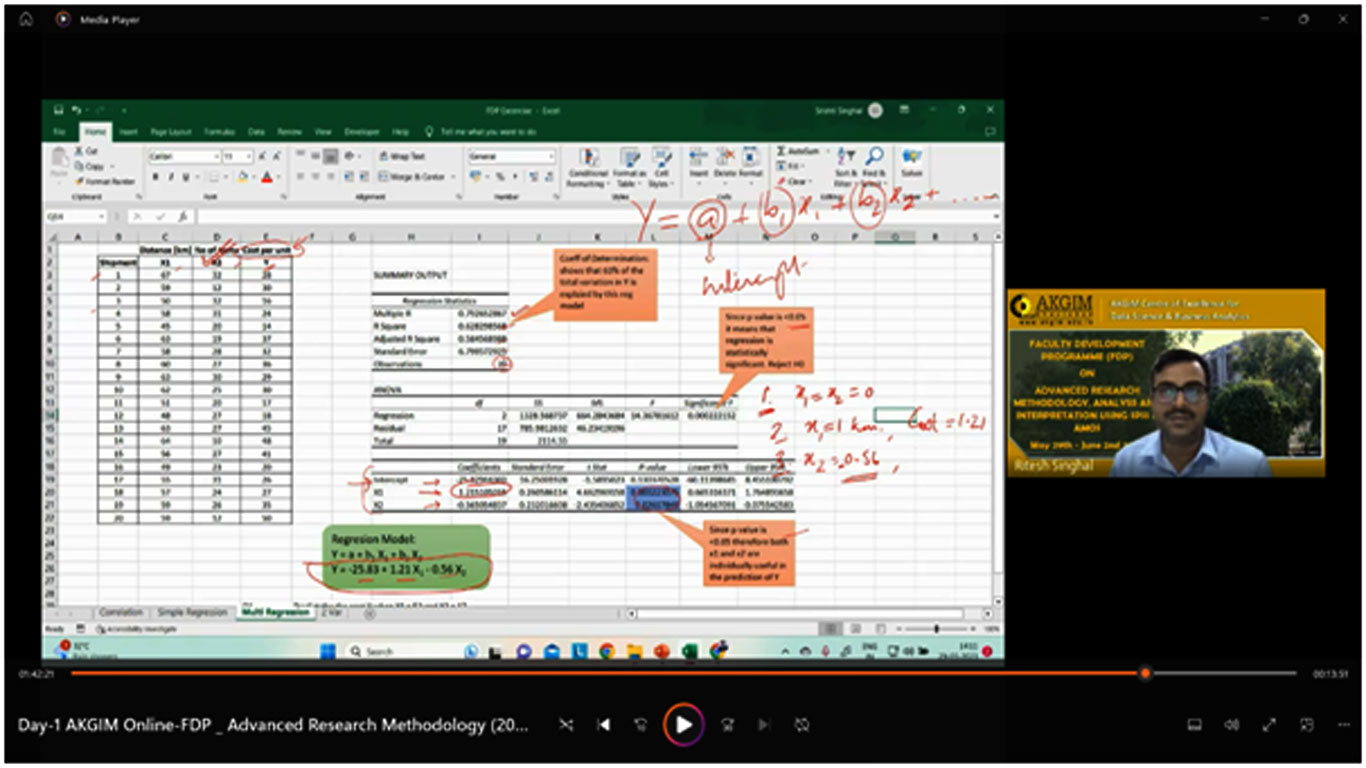
Task: Click the Fill Color bucket icon
Action: [x=242, y=177]
